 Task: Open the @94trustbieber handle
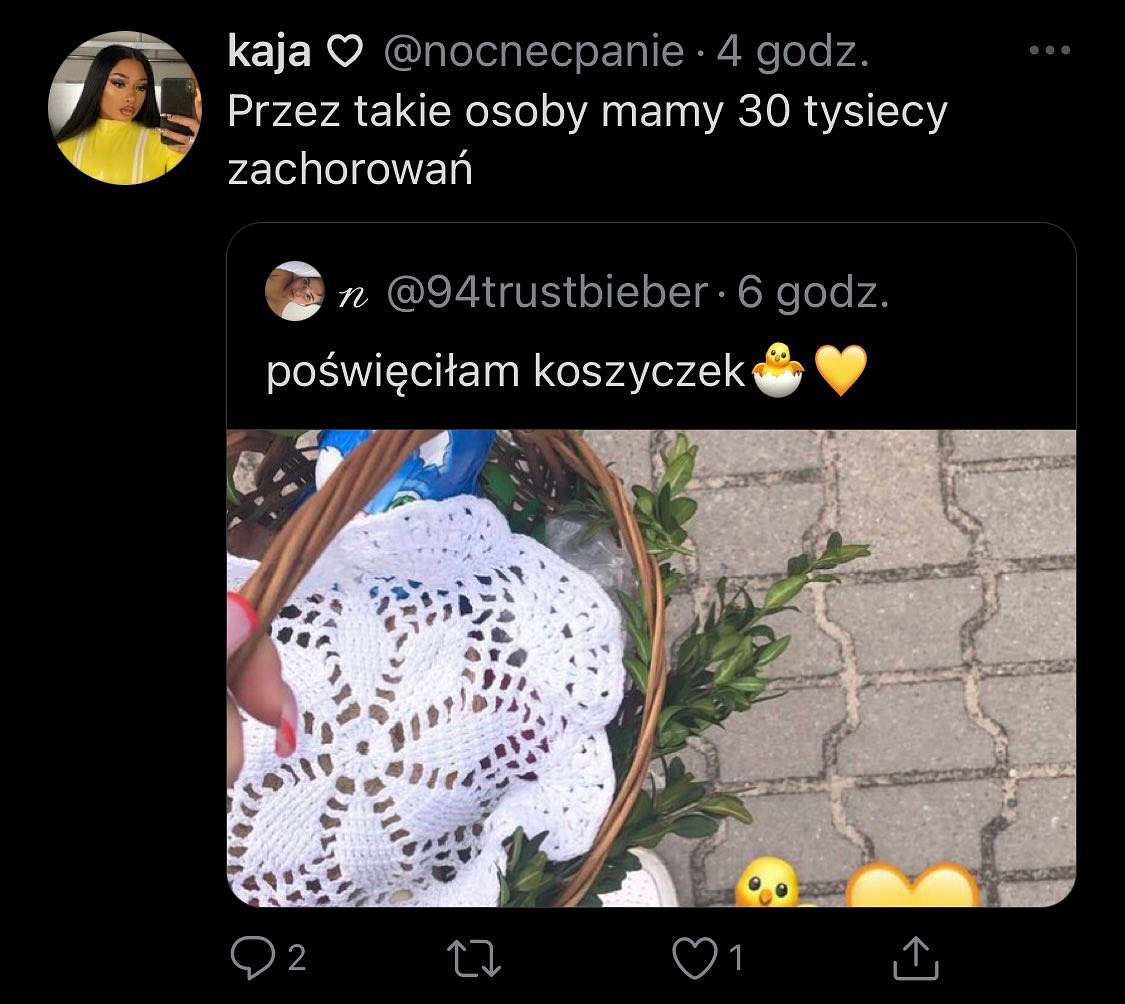547,292
